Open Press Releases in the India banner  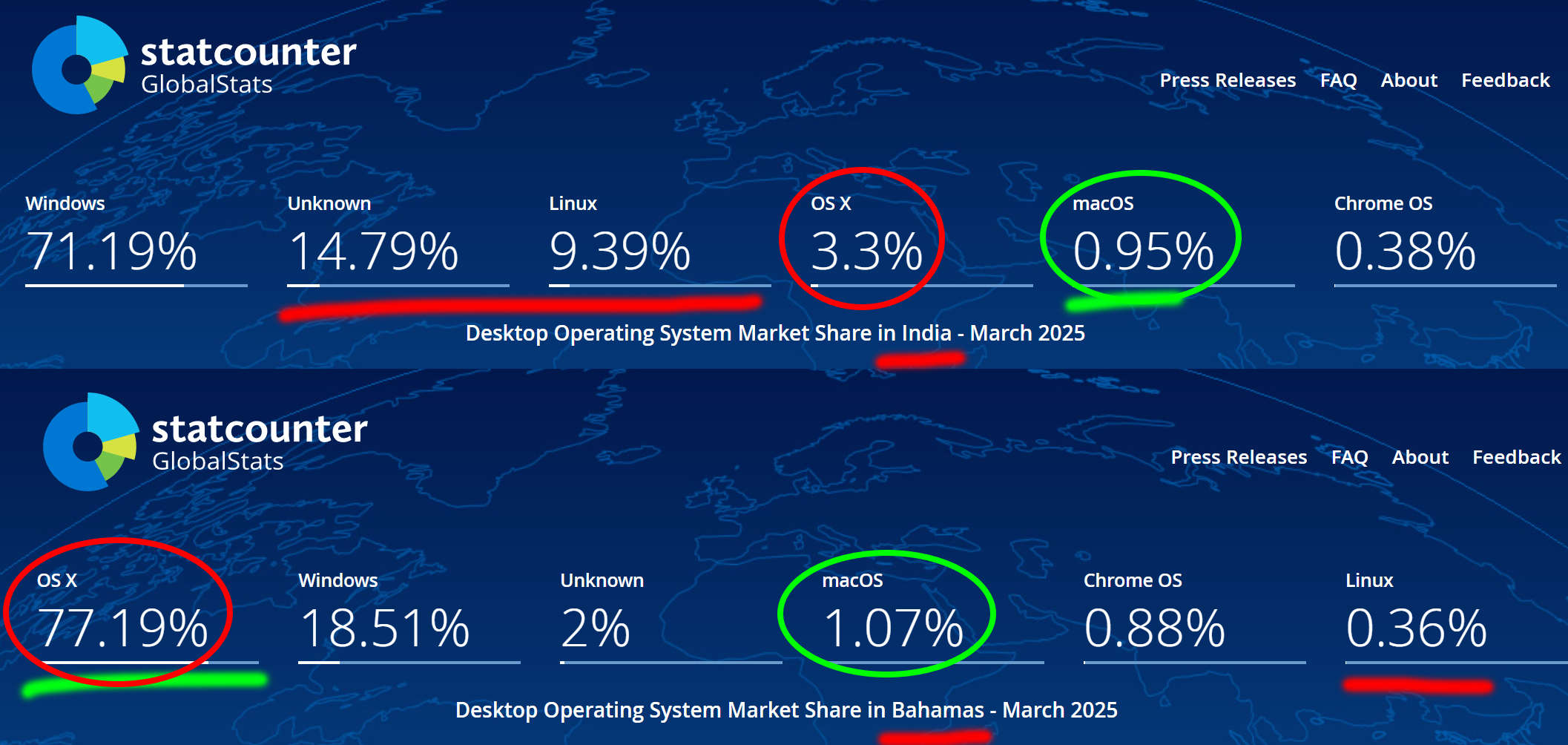point(1228,80)
